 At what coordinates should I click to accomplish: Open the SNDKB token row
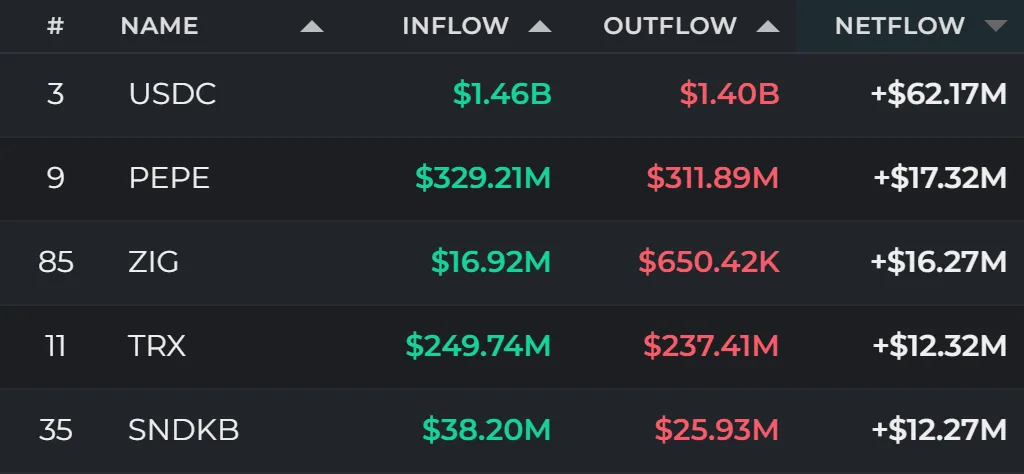coord(512,430)
